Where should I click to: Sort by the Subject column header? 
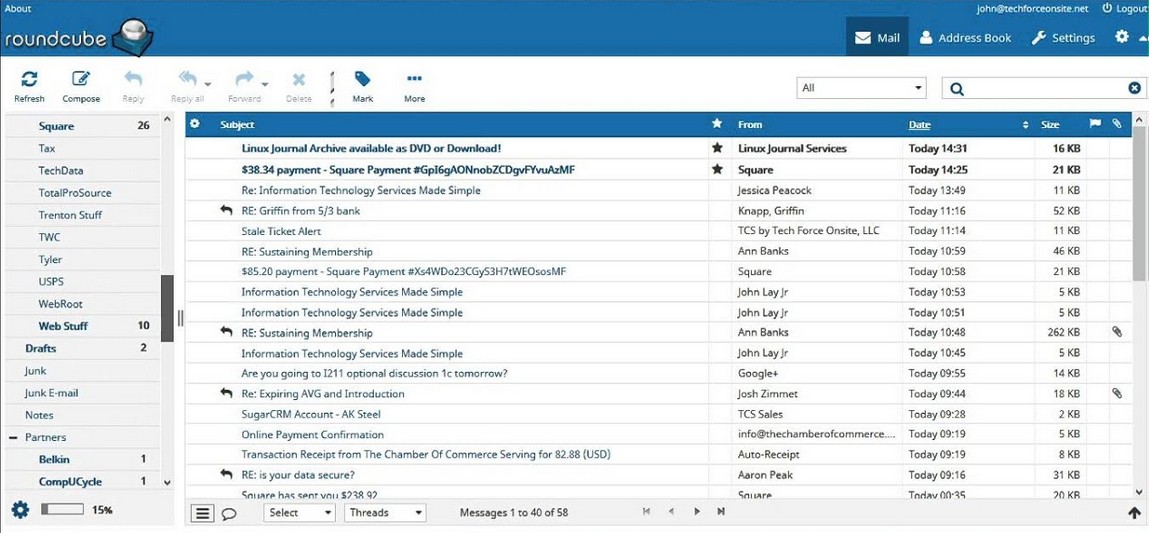click(x=237, y=125)
